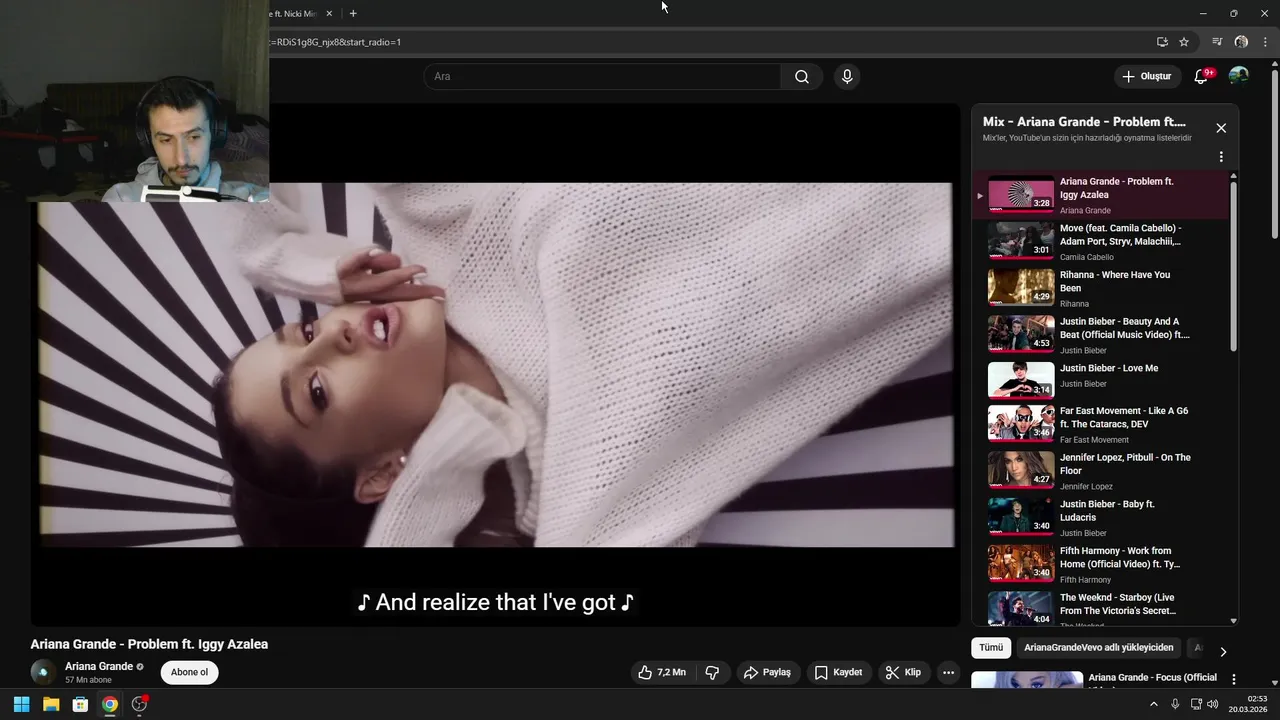Subscribe with Abone ol button
Image resolution: width=1280 pixels, height=720 pixels.
point(189,672)
